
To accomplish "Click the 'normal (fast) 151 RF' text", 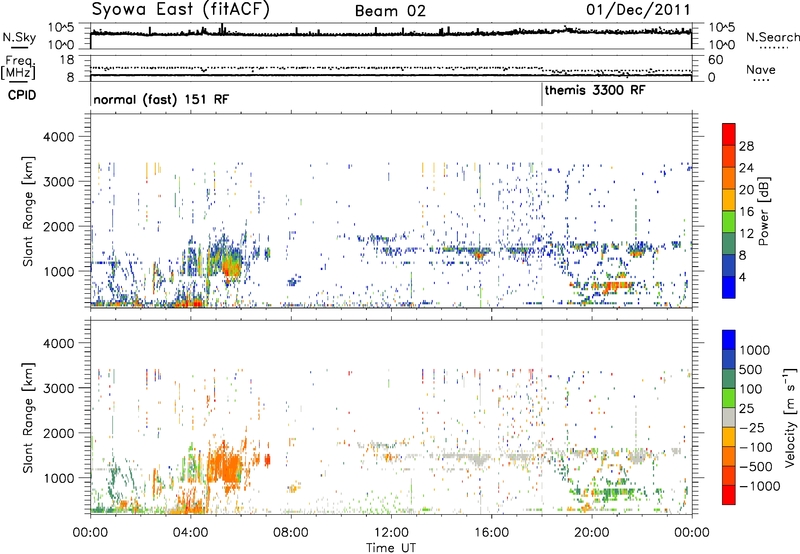I will [x=161, y=99].
